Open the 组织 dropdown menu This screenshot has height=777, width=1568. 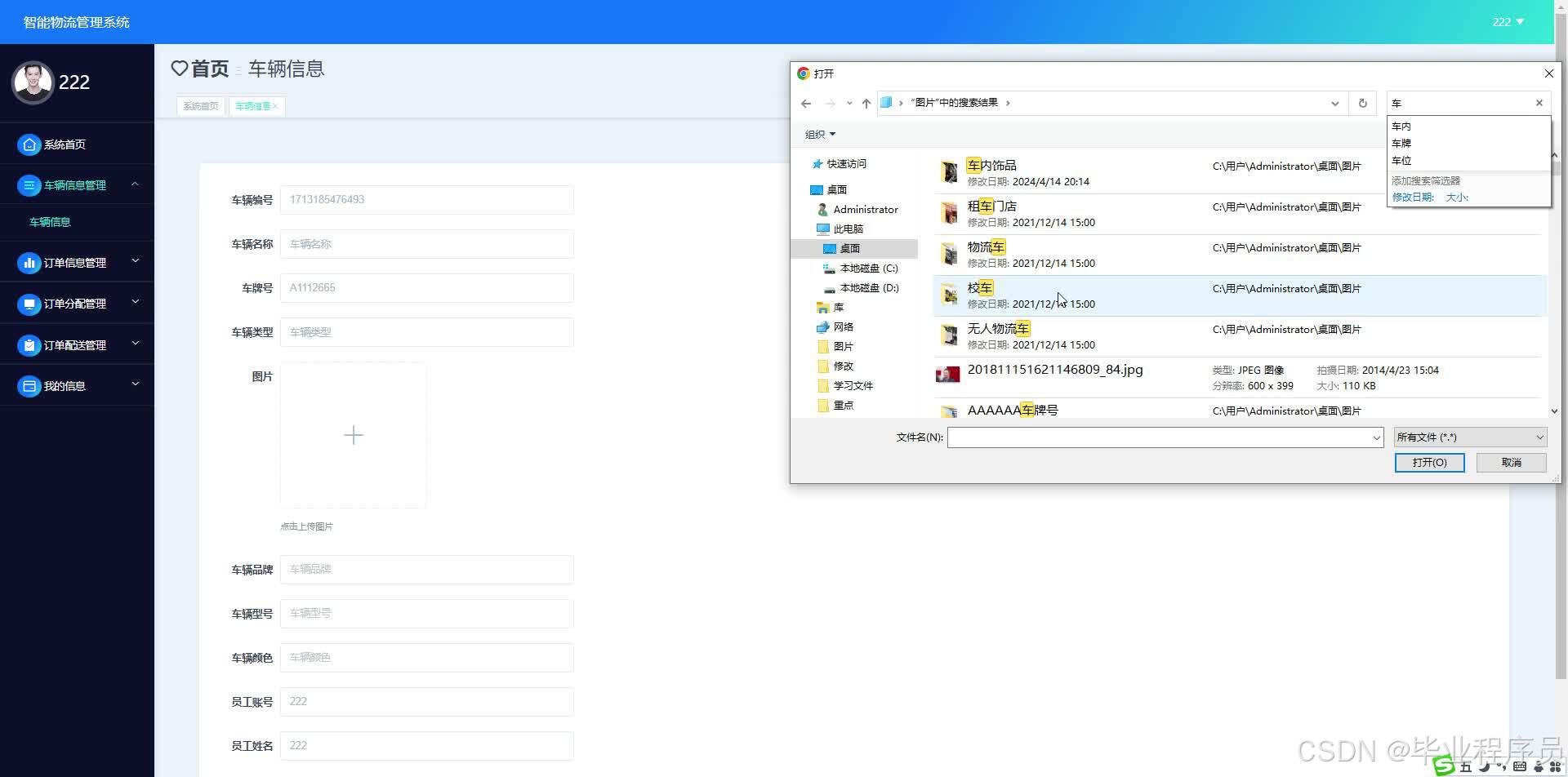pyautogui.click(x=820, y=135)
